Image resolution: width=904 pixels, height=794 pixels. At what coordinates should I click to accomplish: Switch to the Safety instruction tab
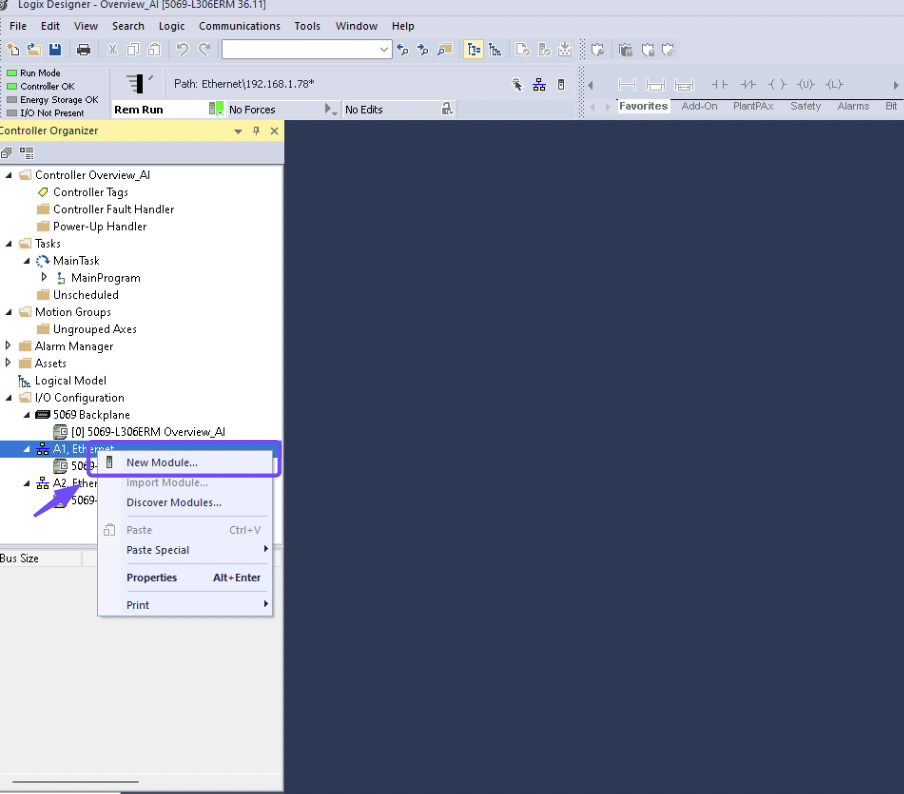coord(805,106)
